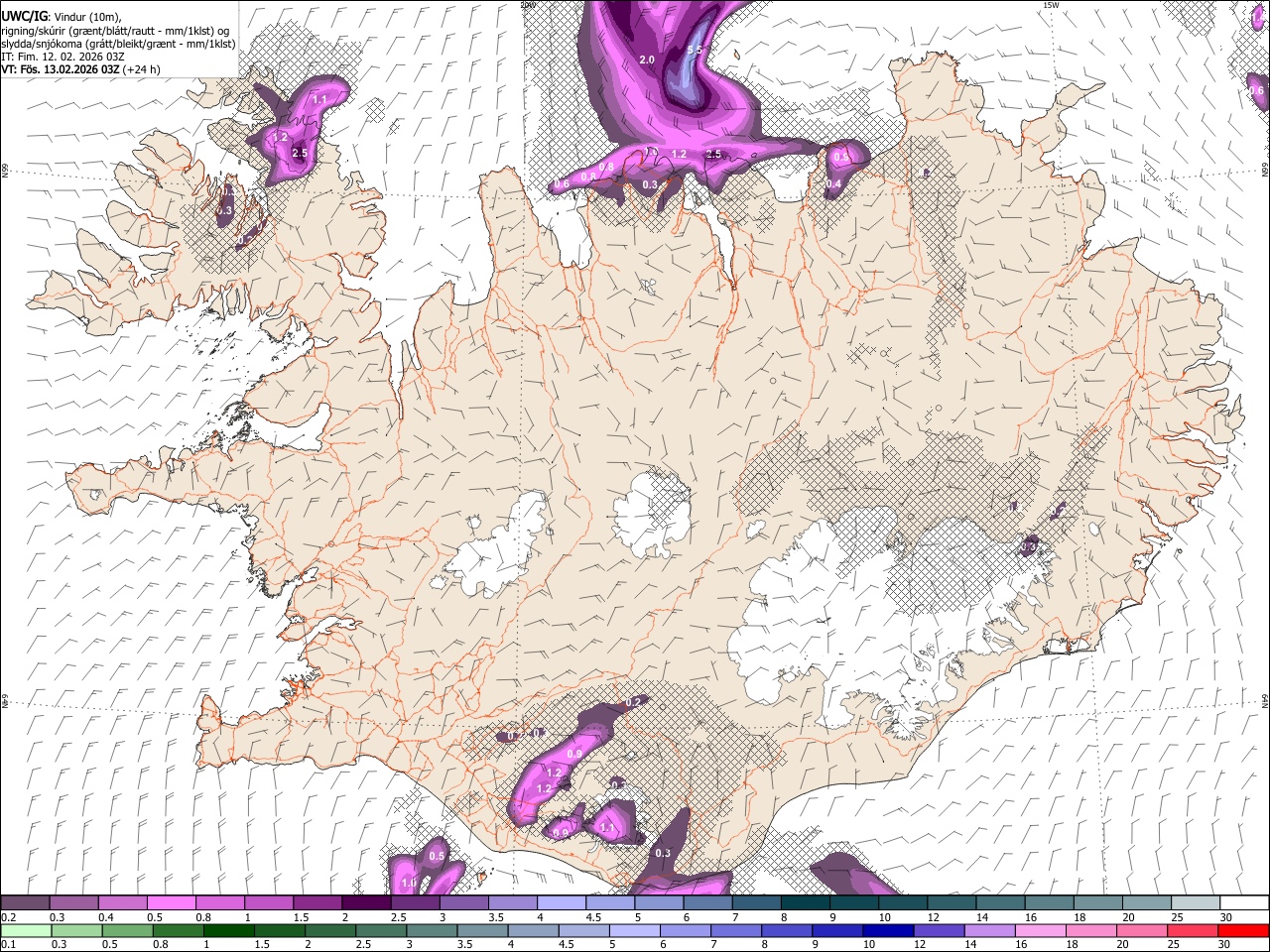Screen dimensions: 1270x952
Task: Pick the upper legend swatch for 0.2–0.3
Action: tap(26, 903)
